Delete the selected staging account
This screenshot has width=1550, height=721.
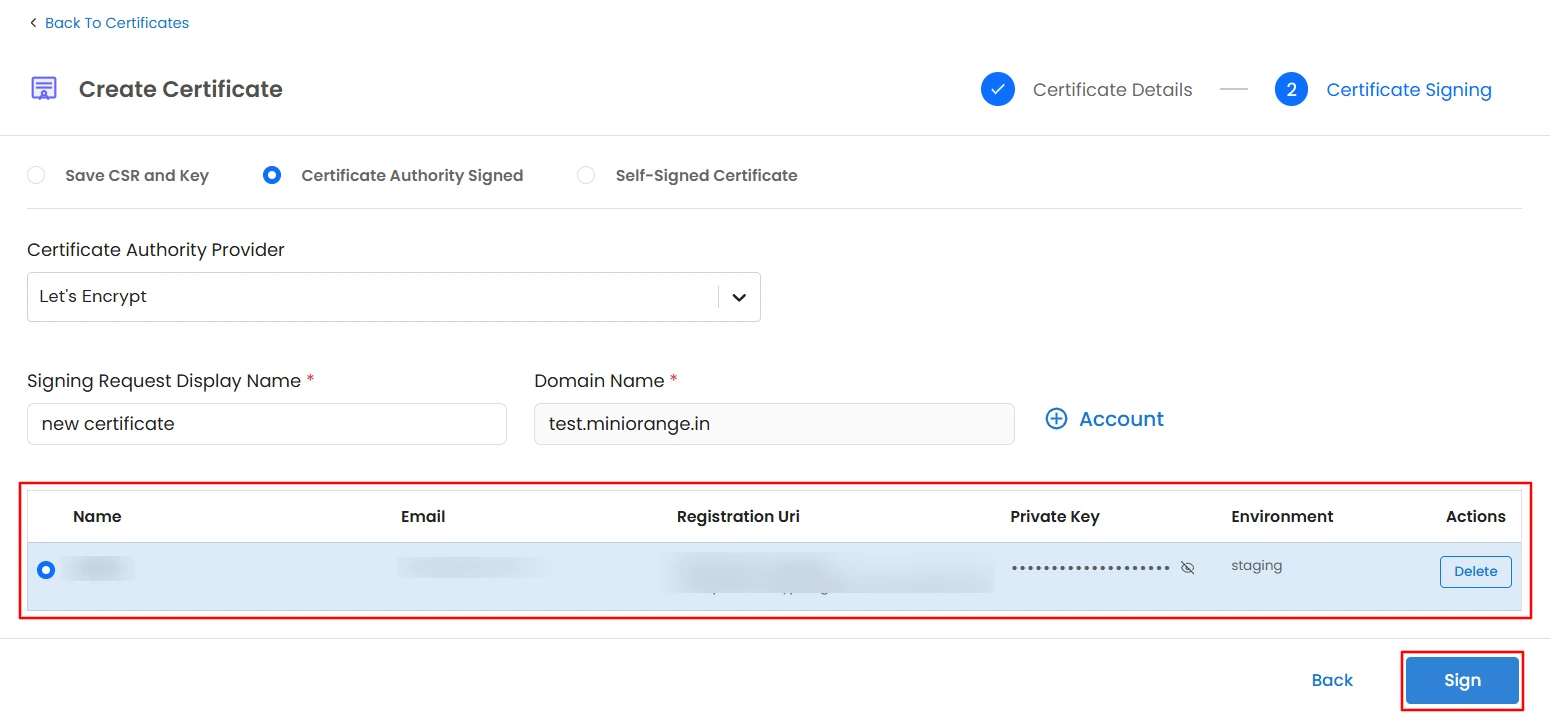(1475, 571)
